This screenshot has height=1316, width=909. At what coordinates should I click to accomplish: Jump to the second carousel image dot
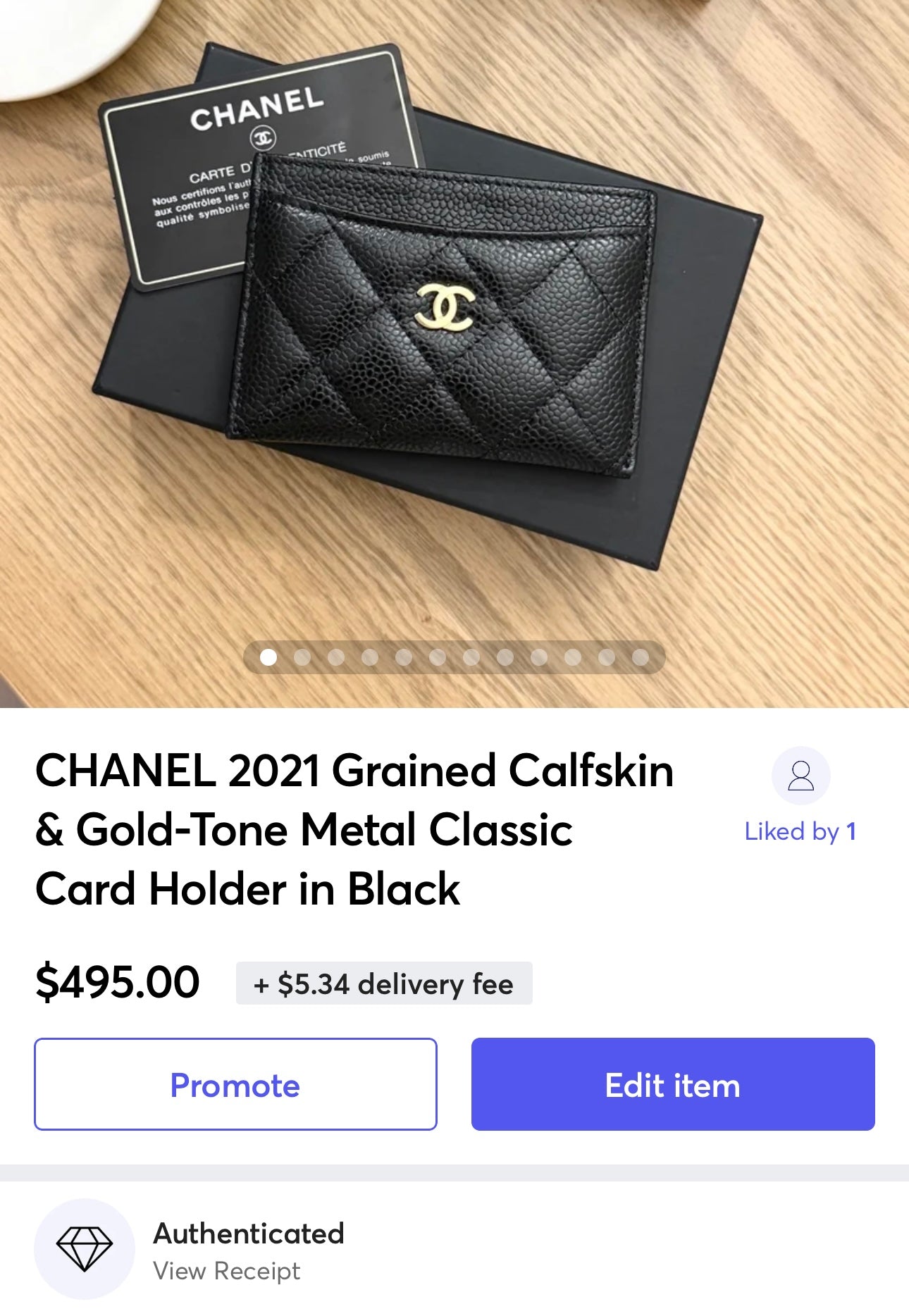point(302,657)
